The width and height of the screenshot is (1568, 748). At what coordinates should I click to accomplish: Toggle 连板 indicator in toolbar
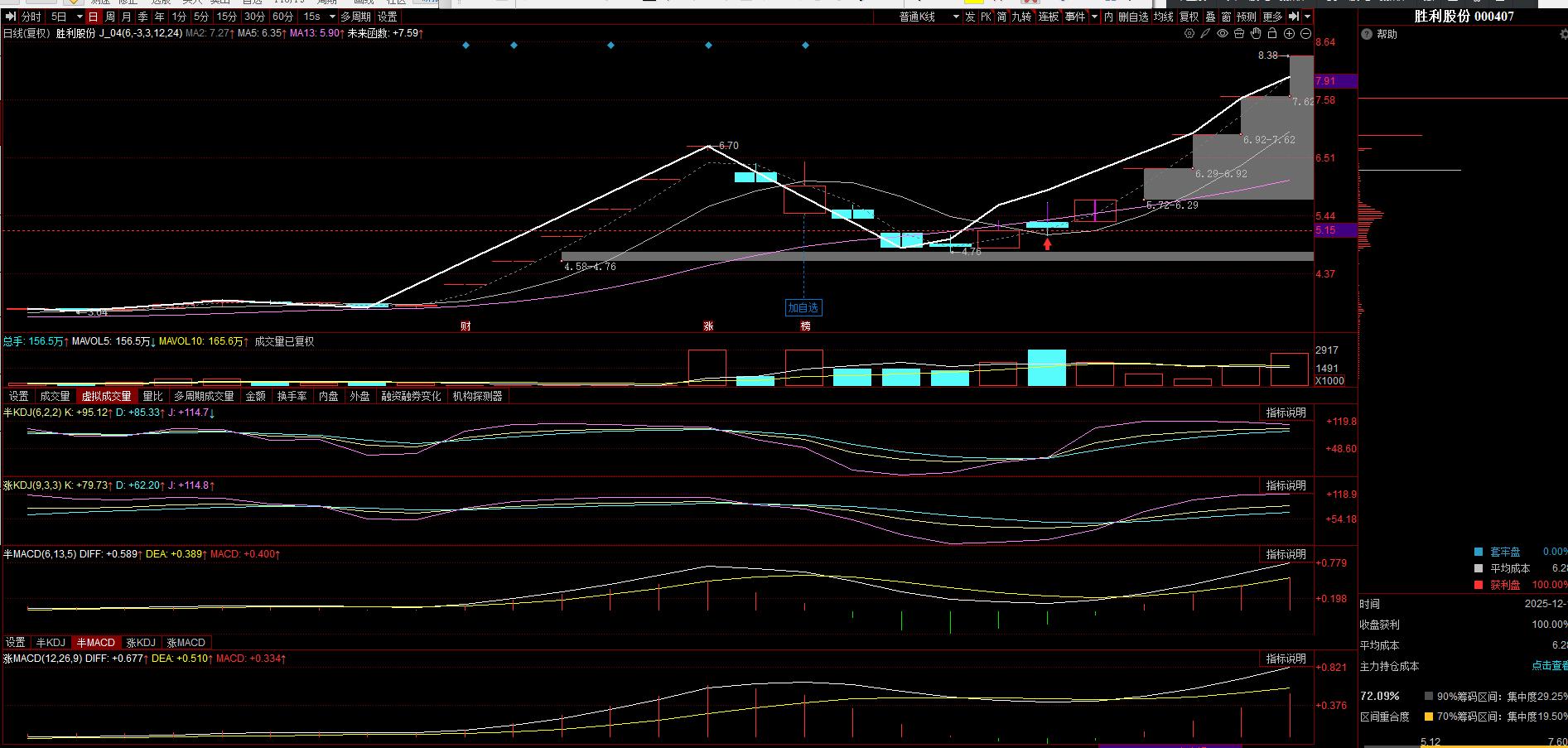tap(1049, 17)
